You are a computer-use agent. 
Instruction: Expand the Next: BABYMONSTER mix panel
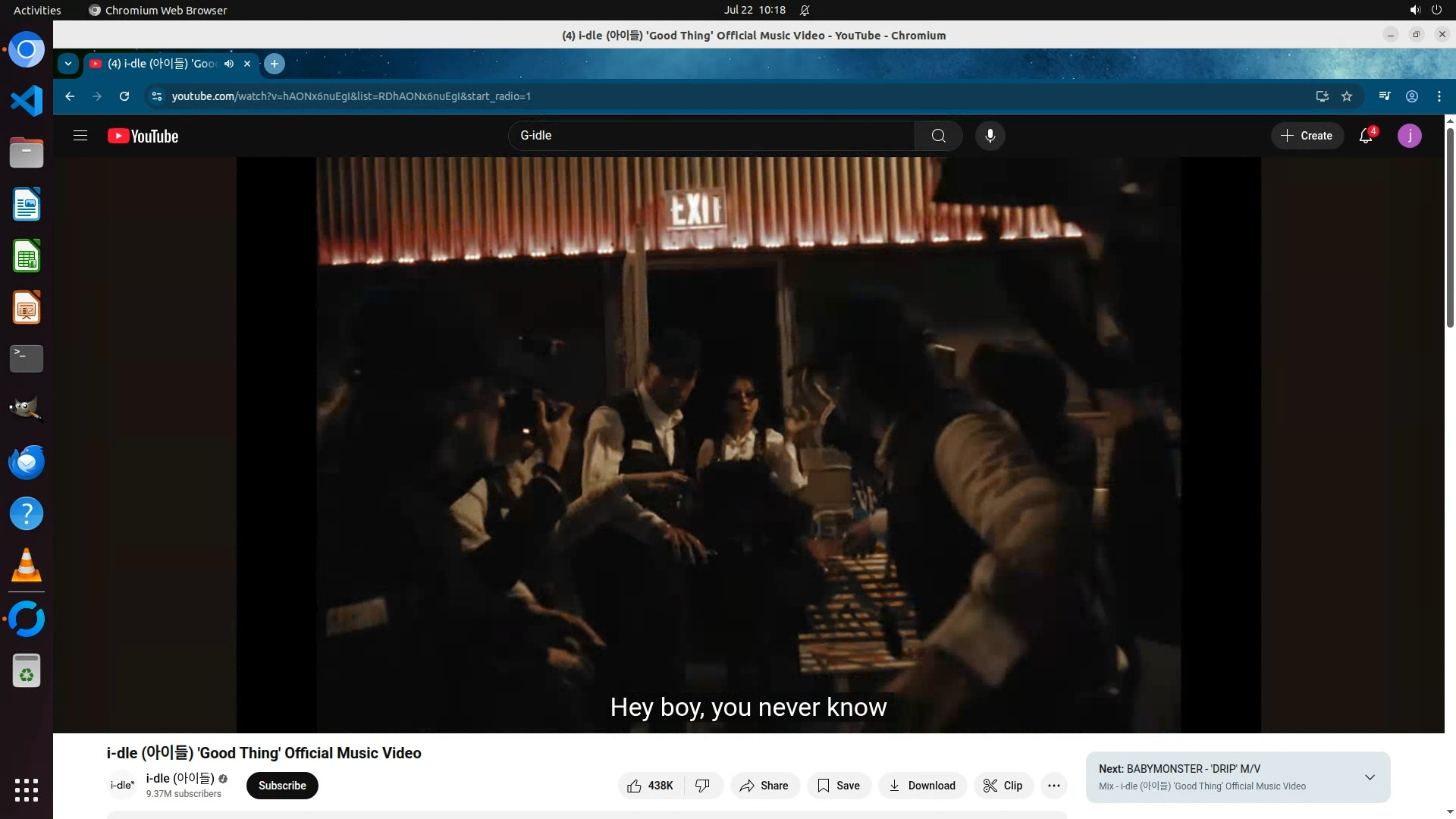(x=1370, y=777)
